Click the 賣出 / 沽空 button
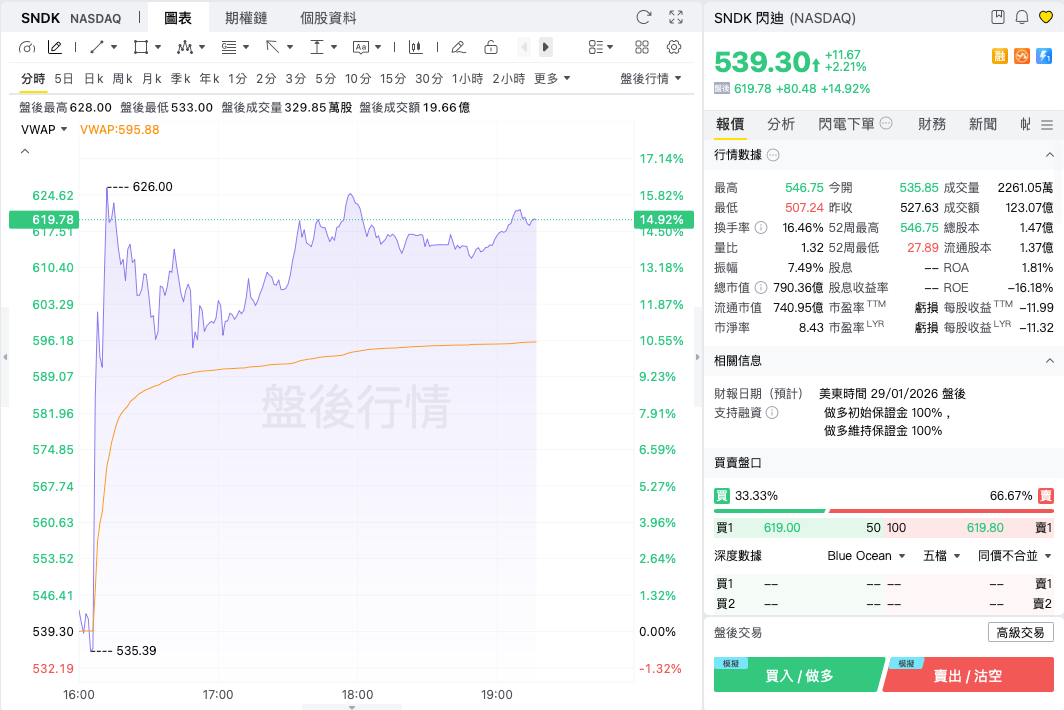 tap(968, 675)
